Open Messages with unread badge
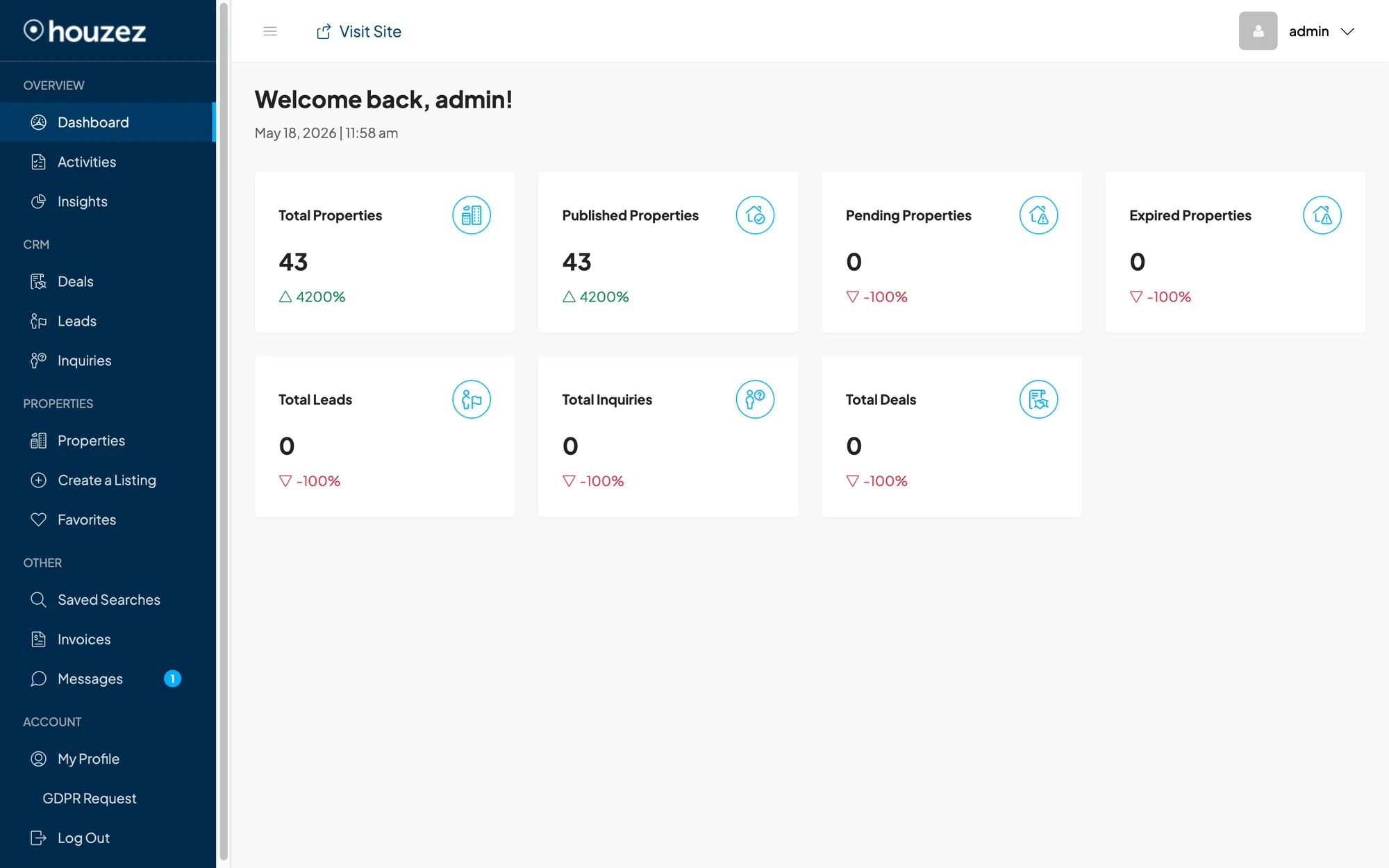Viewport: 1389px width, 868px height. point(108,678)
